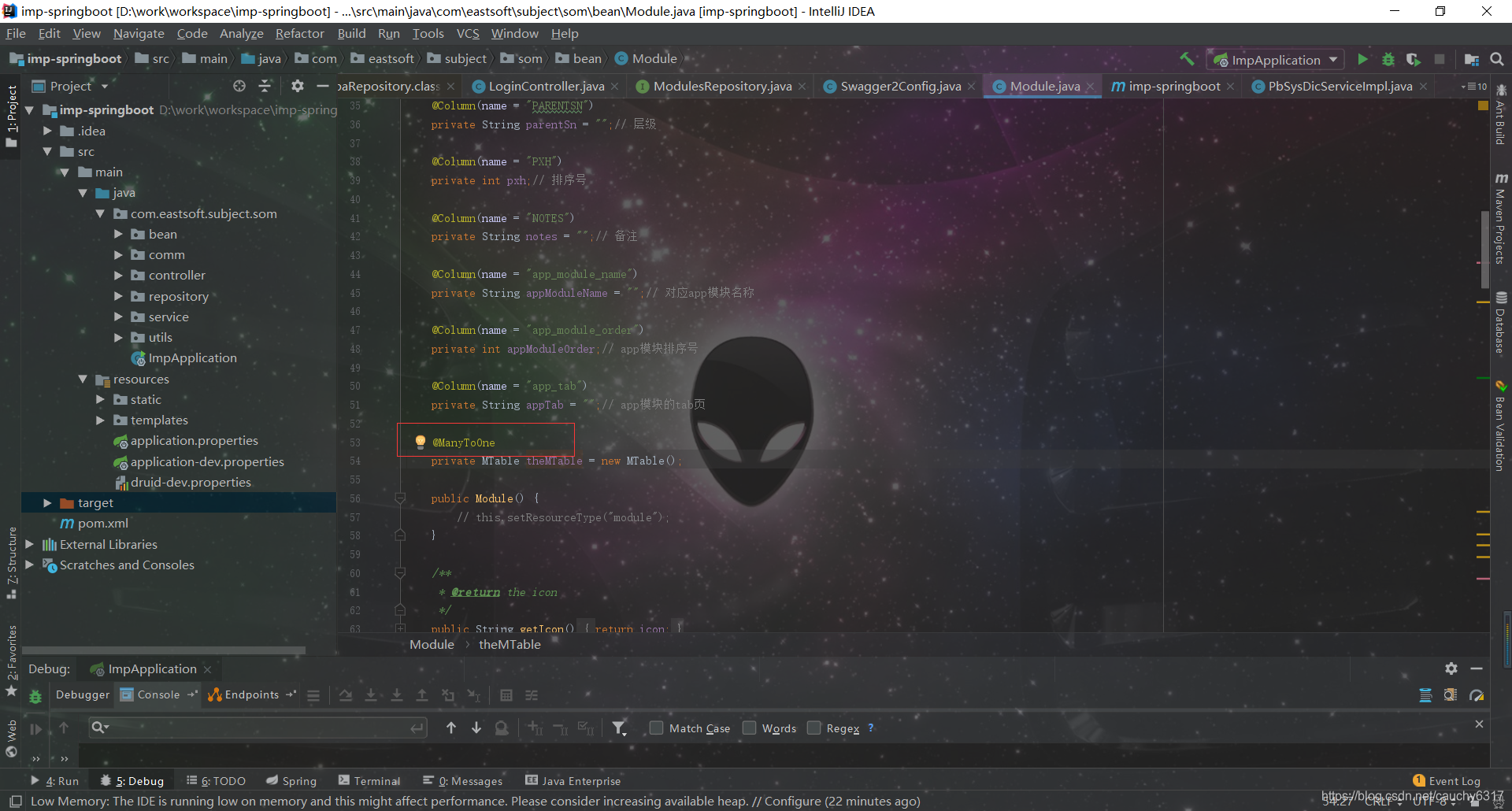Click the console search input field
This screenshot has width=1512, height=811.
pos(258,728)
